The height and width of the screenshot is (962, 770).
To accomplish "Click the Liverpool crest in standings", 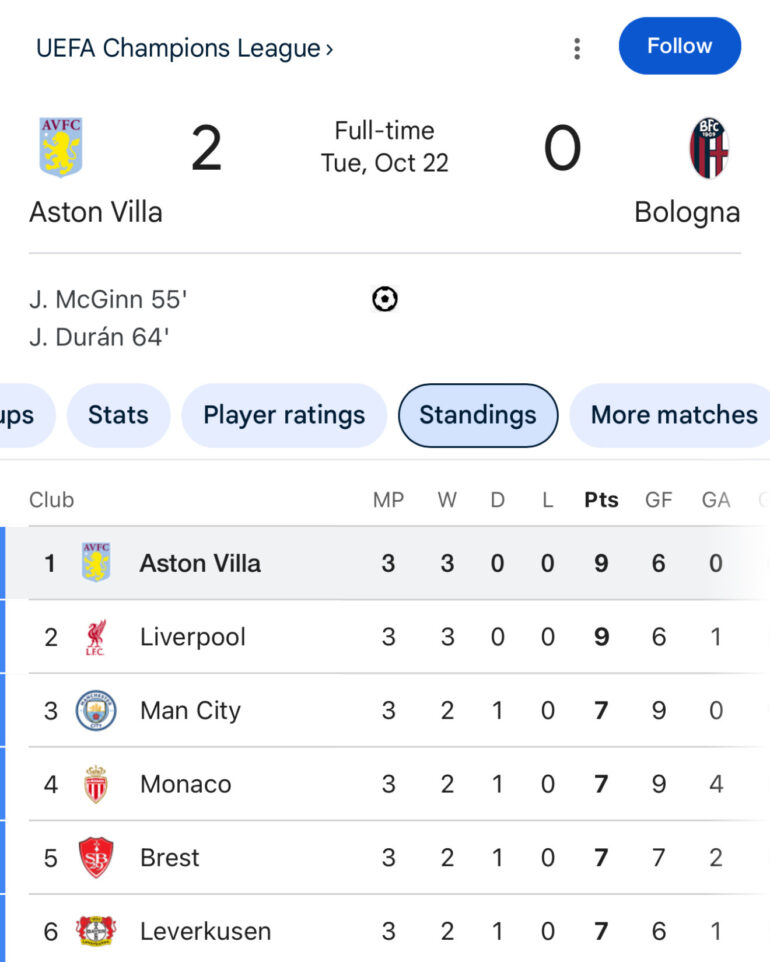I will 96,637.
